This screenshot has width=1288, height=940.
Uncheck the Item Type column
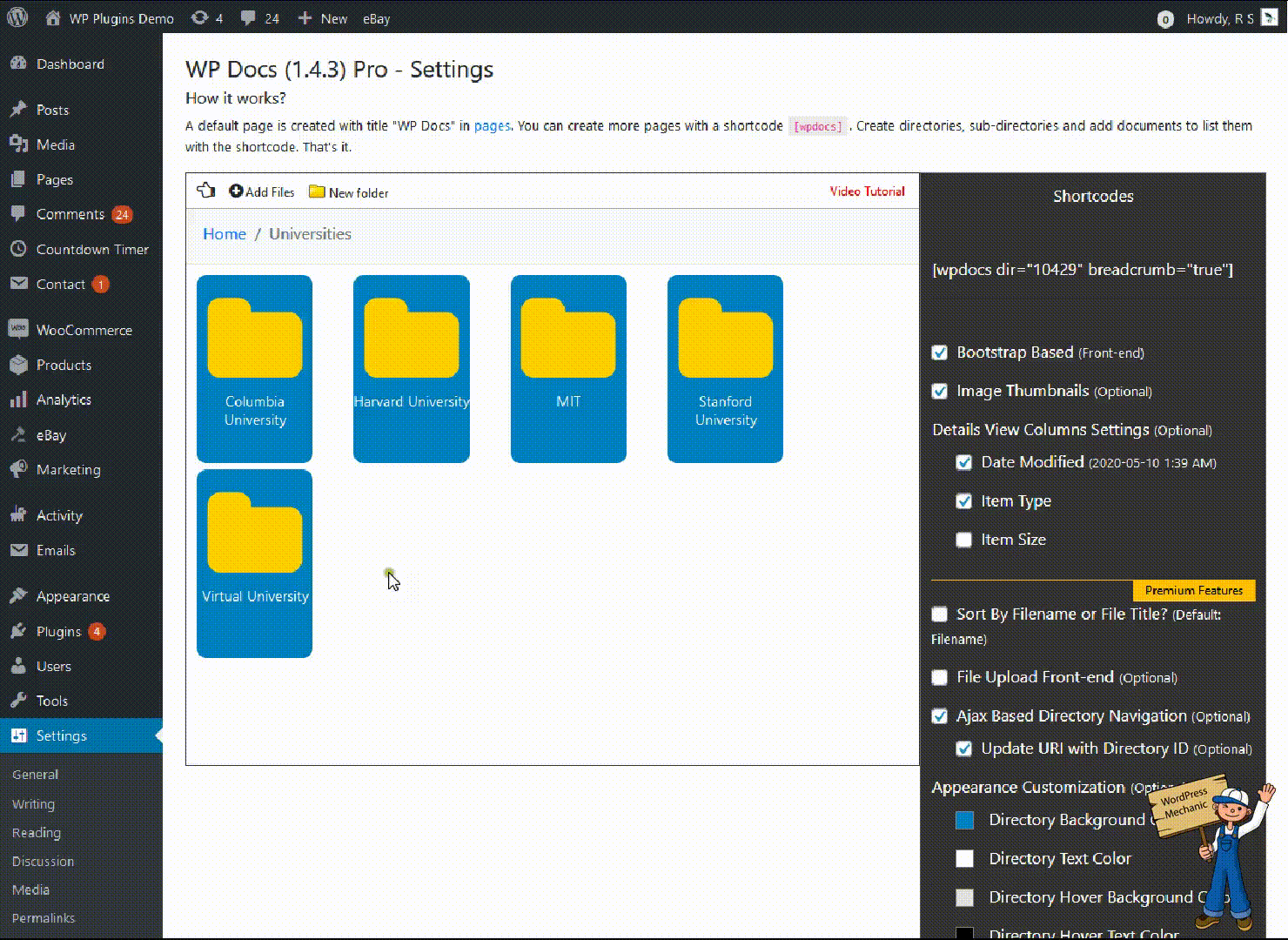point(964,501)
